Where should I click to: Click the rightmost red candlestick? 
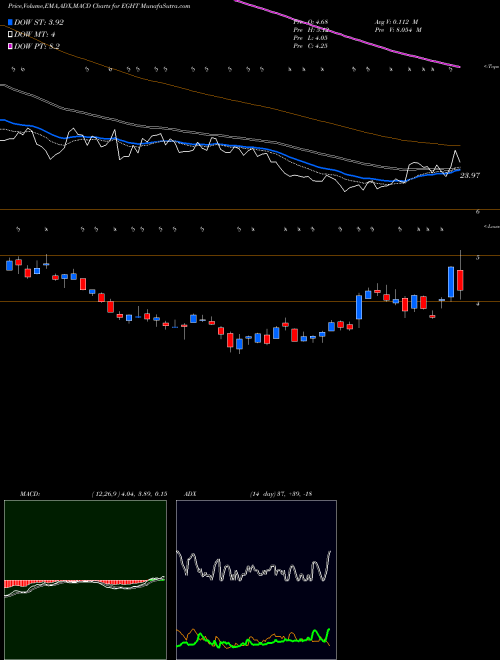coord(460,280)
